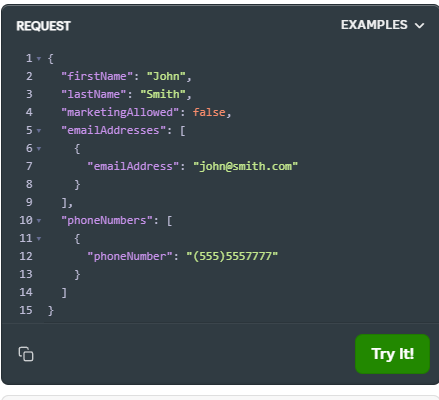Image resolution: width=439 pixels, height=400 pixels.
Task: Collapse the object fold arrow on line 11
Action: (39, 239)
